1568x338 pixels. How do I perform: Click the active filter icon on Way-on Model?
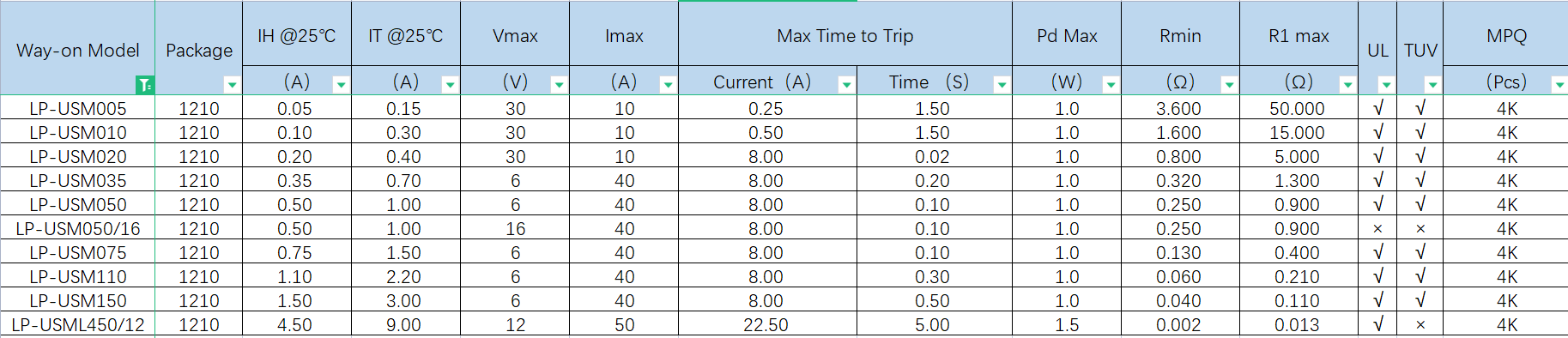point(145,85)
